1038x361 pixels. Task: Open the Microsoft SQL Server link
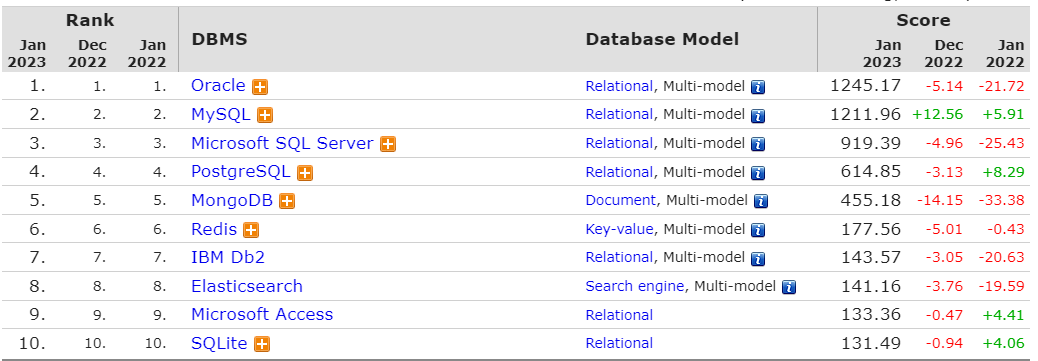(283, 143)
